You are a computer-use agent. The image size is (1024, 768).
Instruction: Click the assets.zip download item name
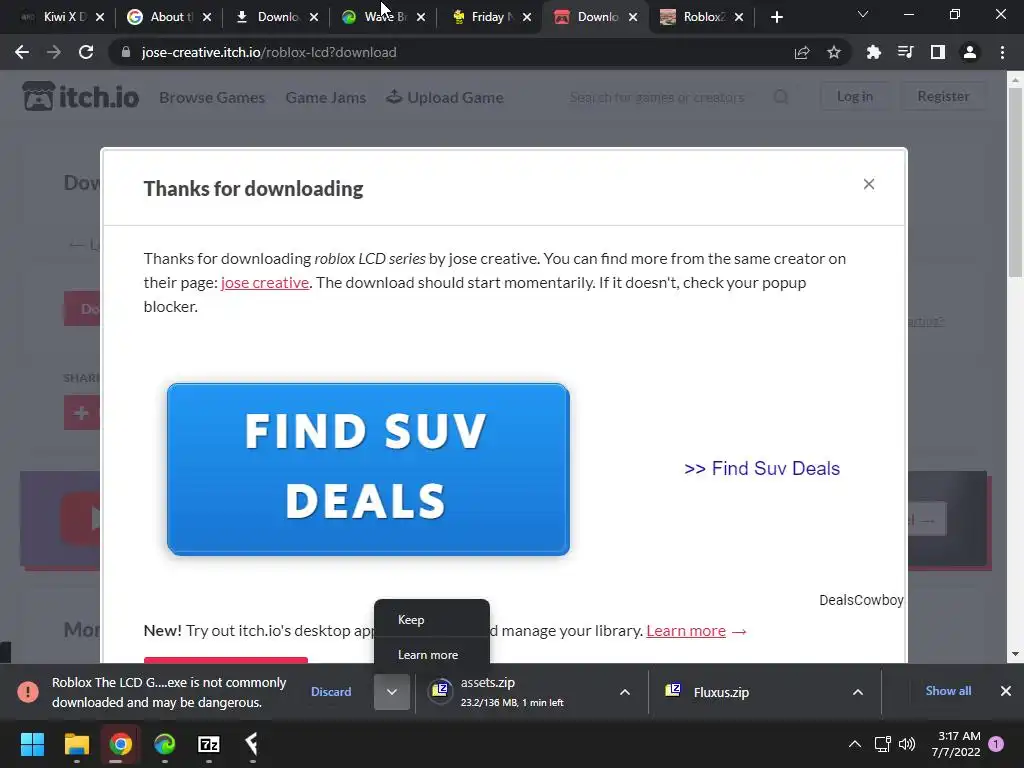488,682
